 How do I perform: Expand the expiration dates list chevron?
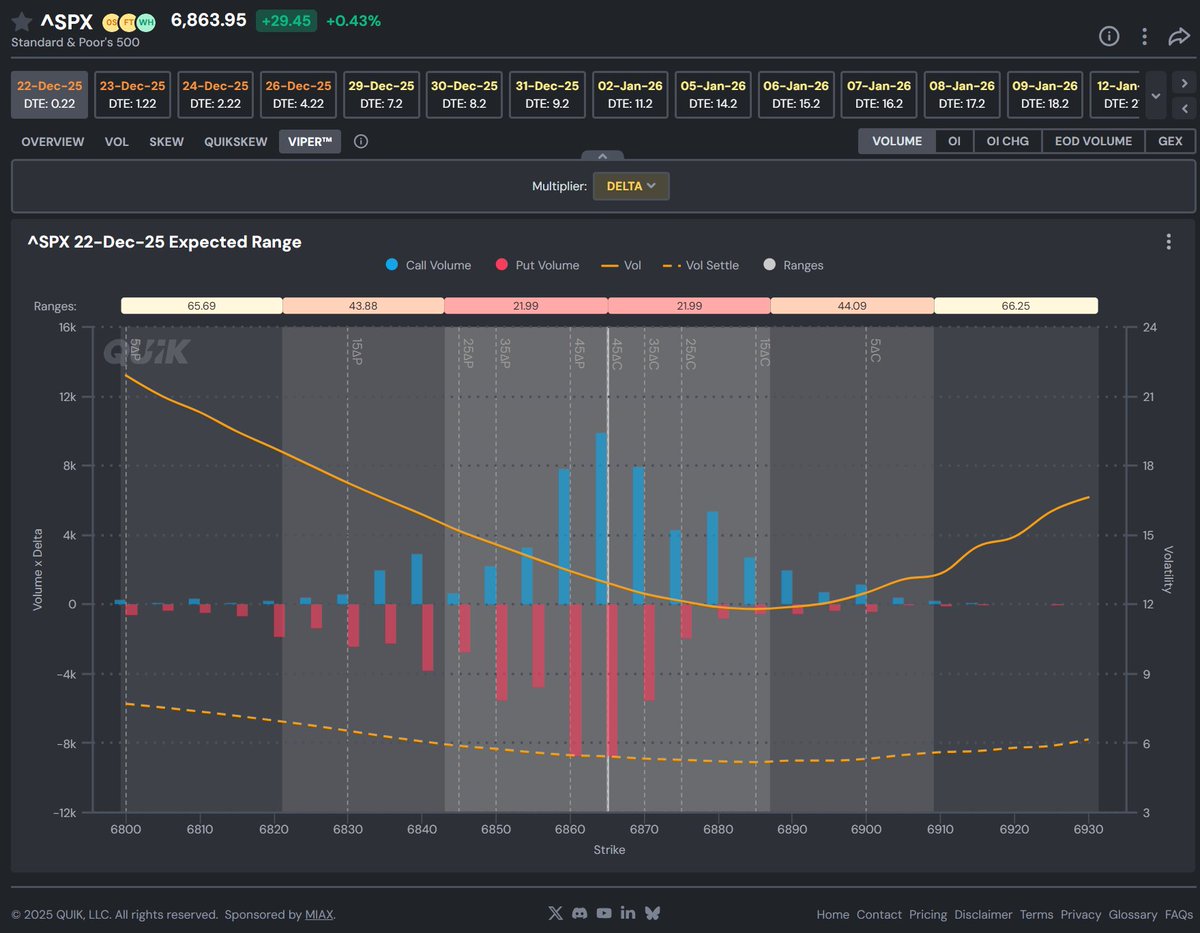coord(1155,96)
